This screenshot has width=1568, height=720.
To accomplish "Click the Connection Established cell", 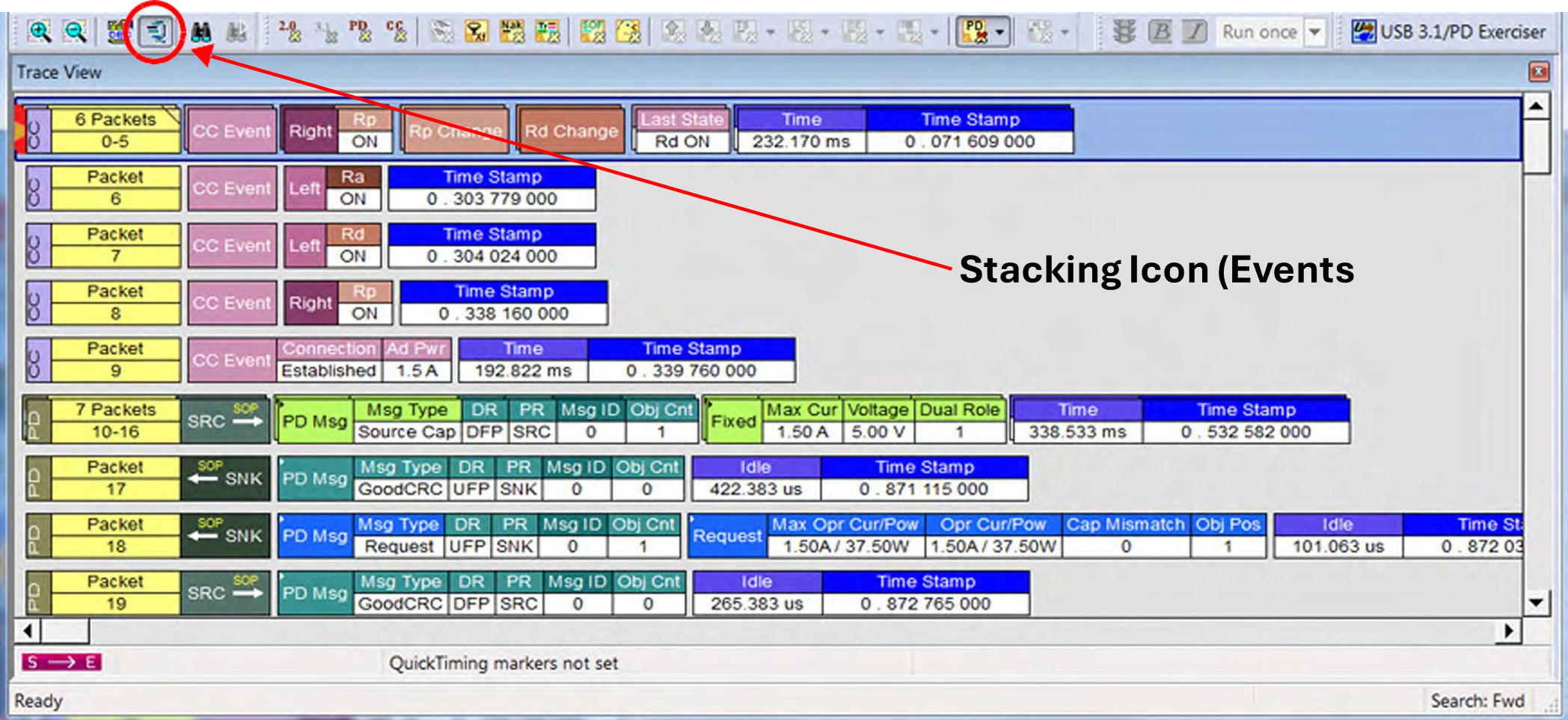I will 328,360.
